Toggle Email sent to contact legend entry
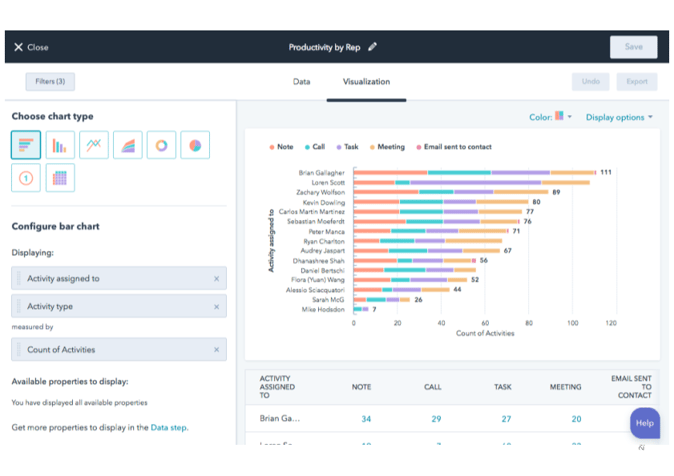Image resolution: width=674 pixels, height=476 pixels. pos(454,147)
